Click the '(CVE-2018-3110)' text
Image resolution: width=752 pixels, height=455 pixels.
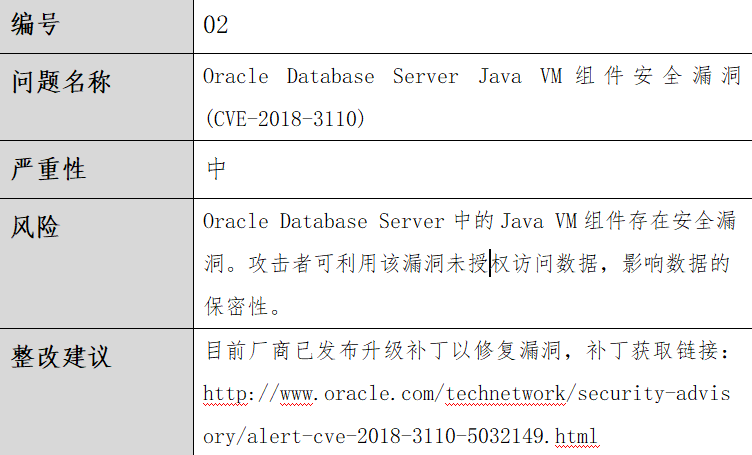coord(285,118)
